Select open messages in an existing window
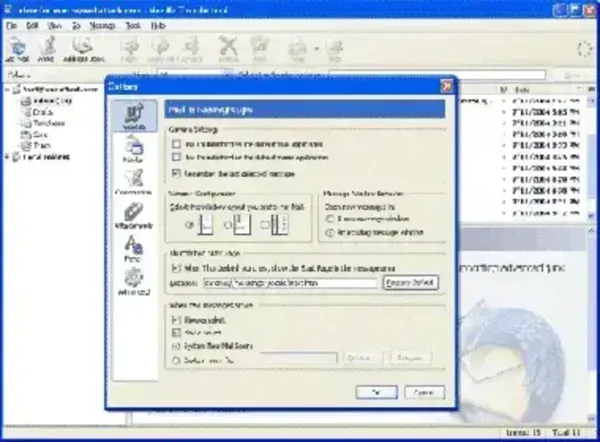 (x=329, y=232)
